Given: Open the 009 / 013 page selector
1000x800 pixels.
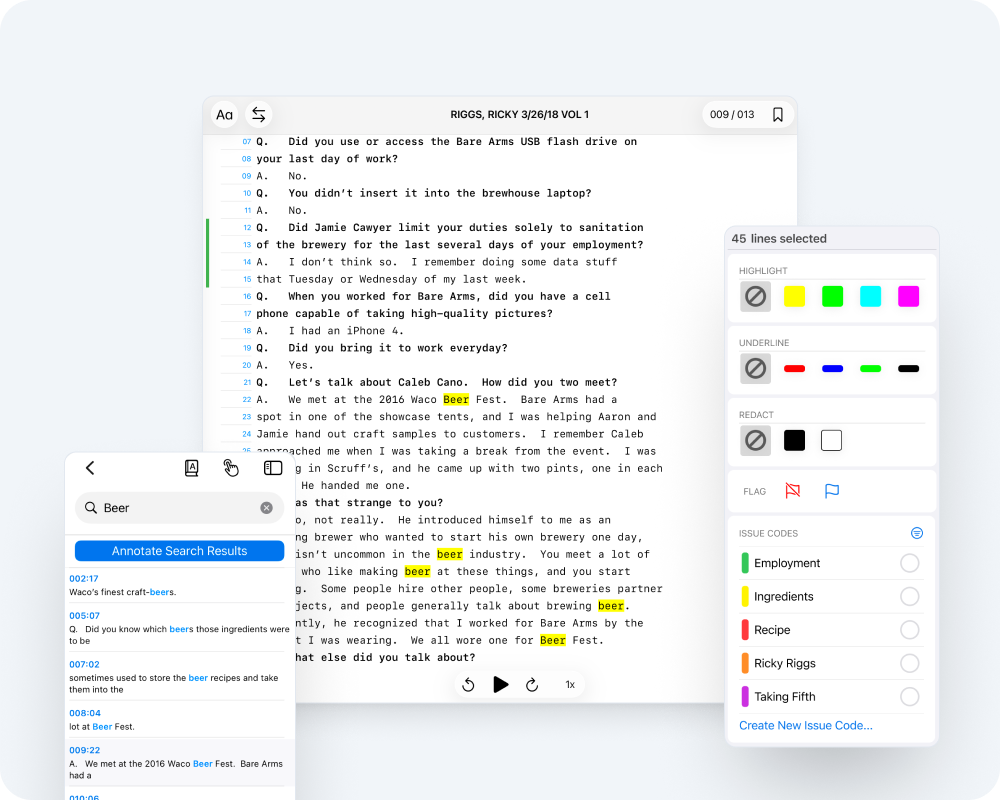Looking at the screenshot, I should tap(732, 115).
